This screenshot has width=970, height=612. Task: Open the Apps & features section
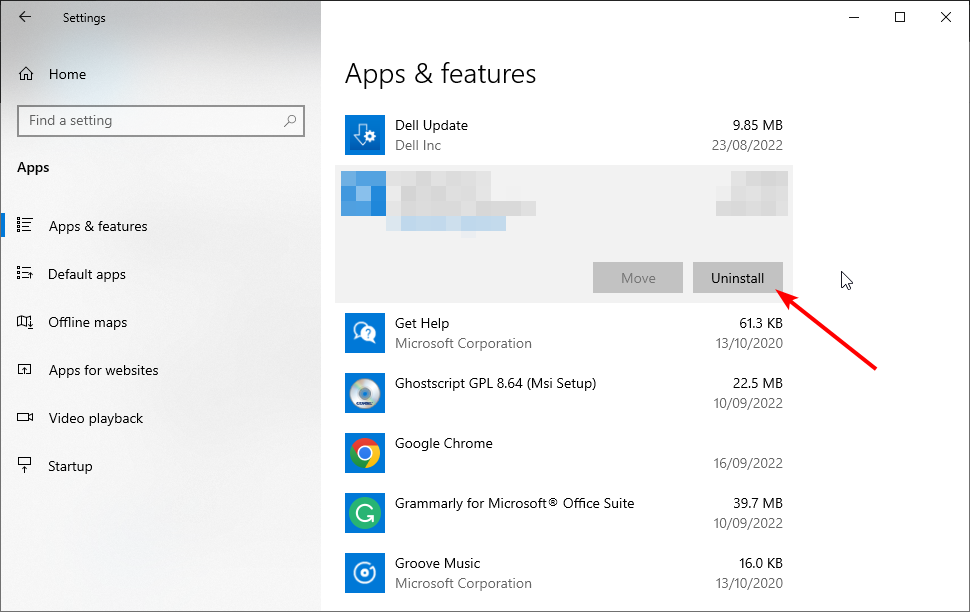pos(97,226)
